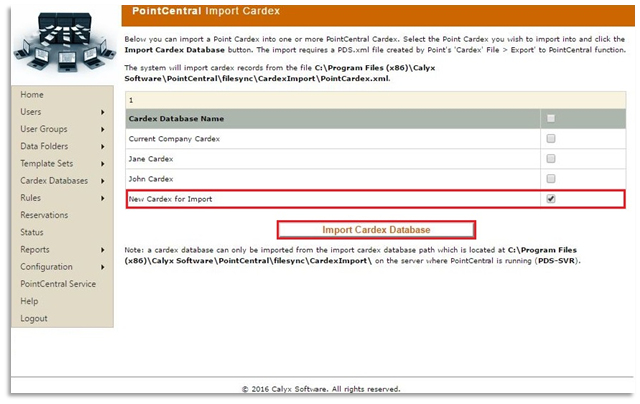The image size is (640, 404).
Task: Click the PDS-SVR server name text
Action: pyautogui.click(x=556, y=261)
